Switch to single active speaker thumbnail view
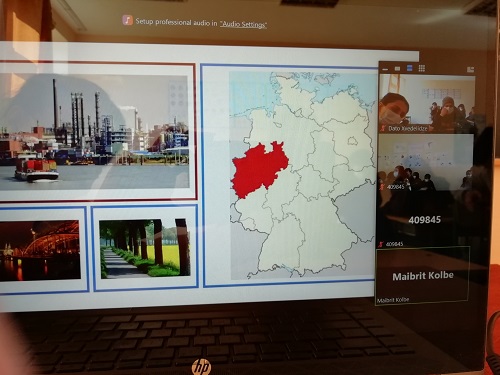The height and width of the screenshot is (375, 500). 397,68
